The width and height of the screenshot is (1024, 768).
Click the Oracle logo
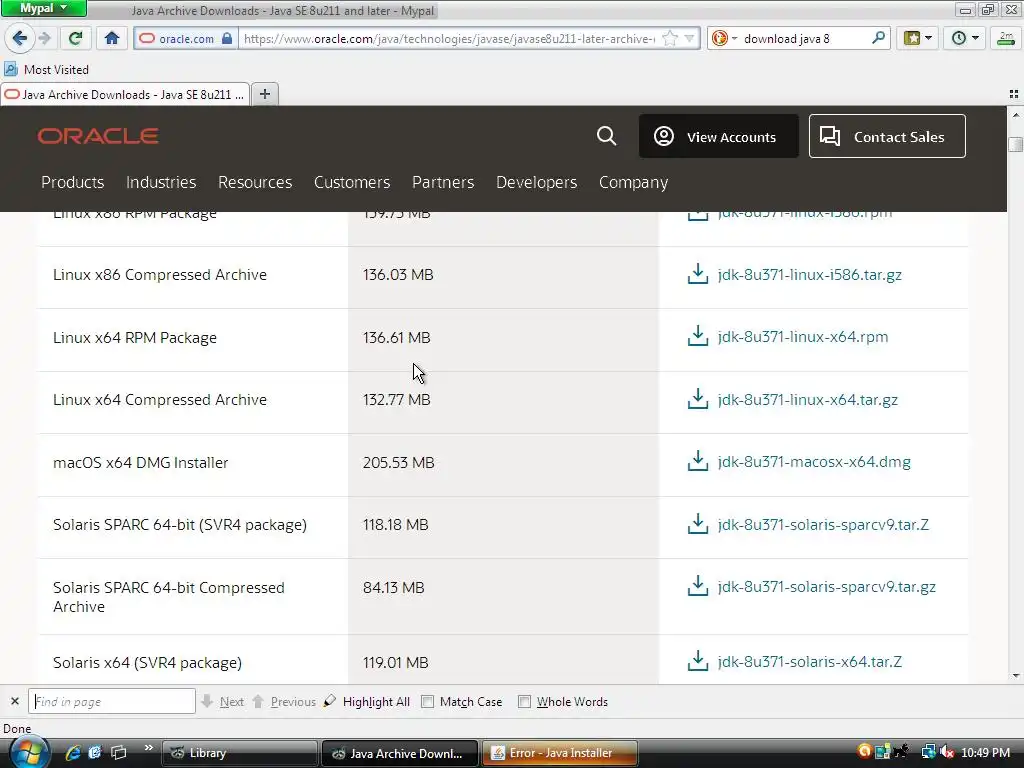[x=98, y=136]
